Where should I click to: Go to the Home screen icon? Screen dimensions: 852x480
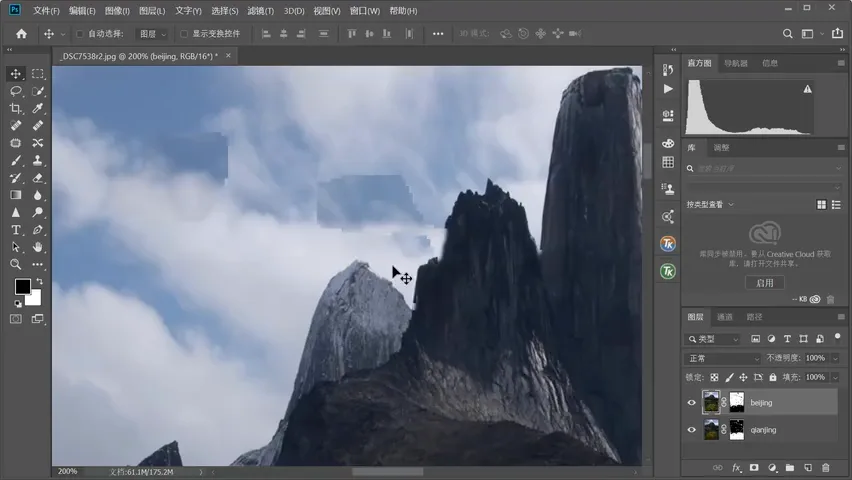point(21,34)
